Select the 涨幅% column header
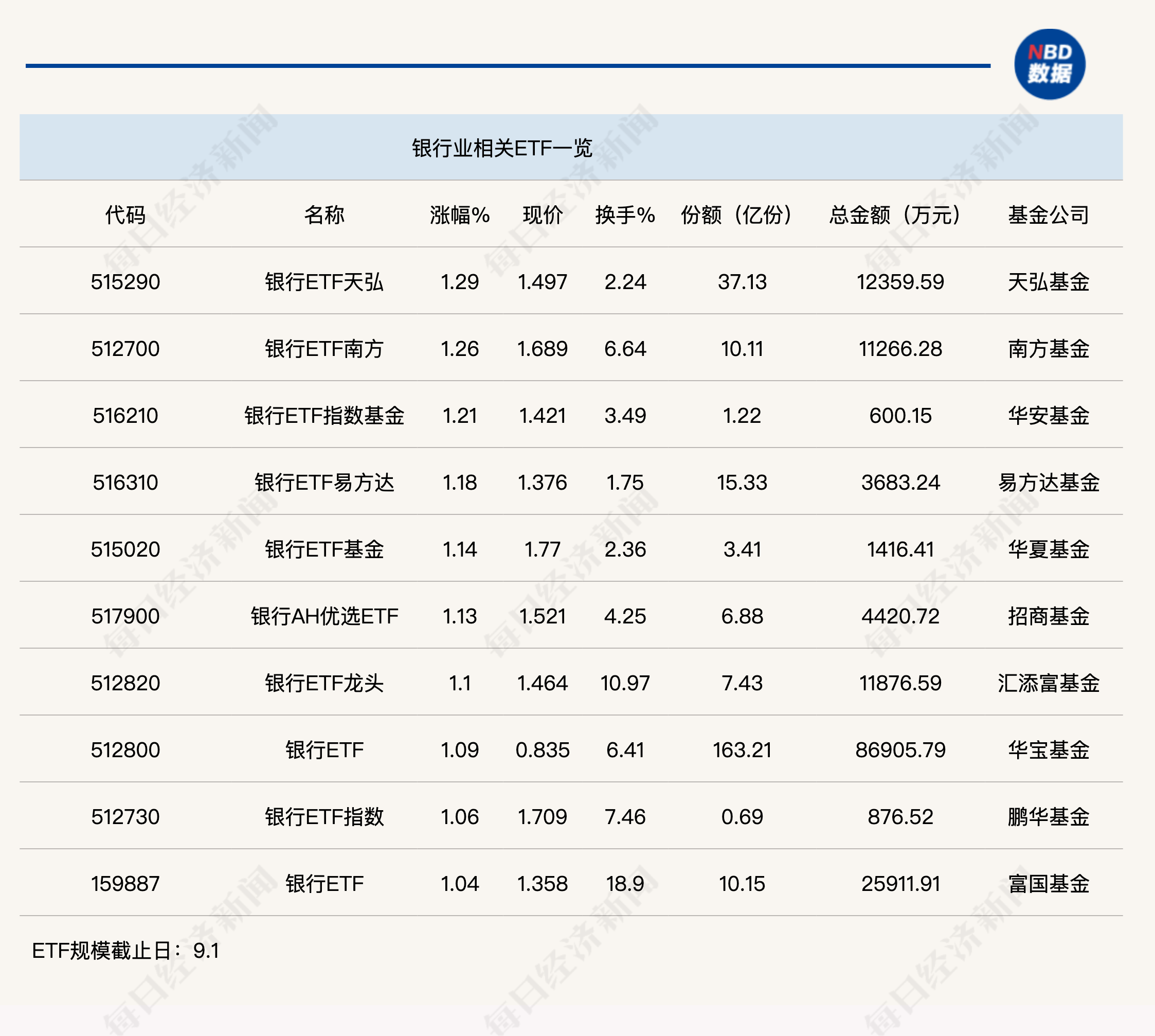The image size is (1155, 1036). coord(460,215)
